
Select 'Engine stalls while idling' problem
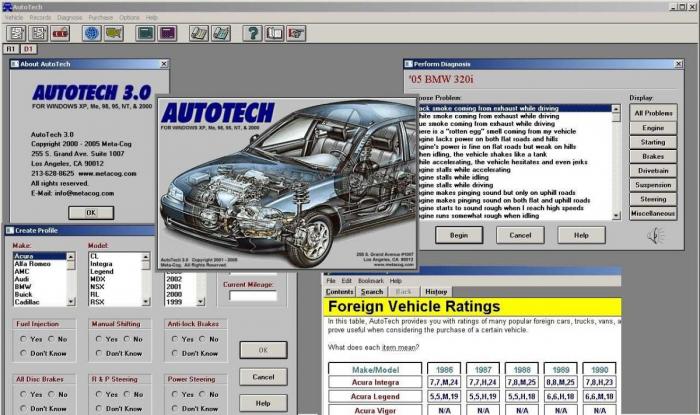513,177
